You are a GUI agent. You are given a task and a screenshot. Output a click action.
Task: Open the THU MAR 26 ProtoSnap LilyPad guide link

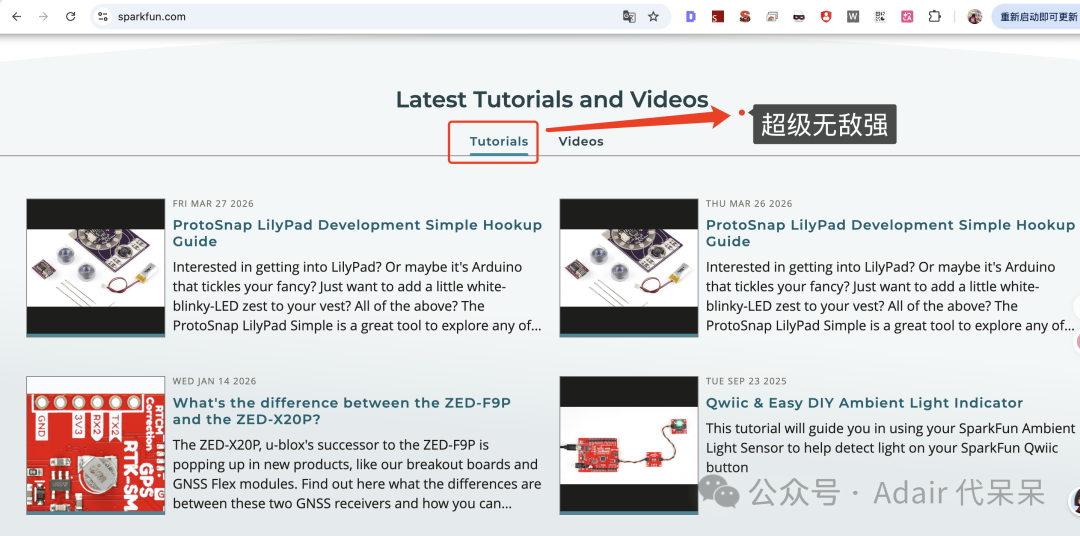pos(890,233)
